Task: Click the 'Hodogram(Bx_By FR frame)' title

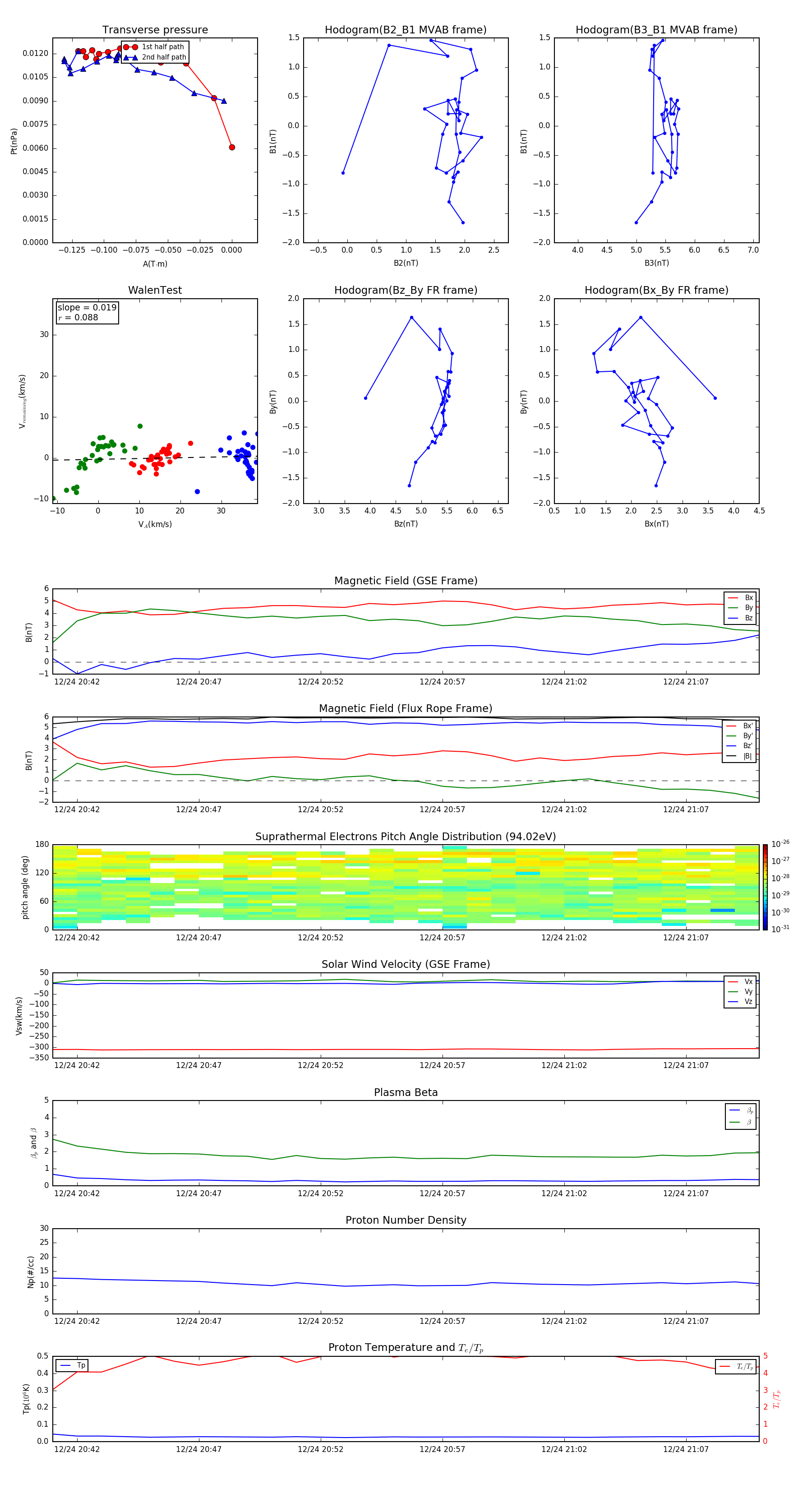Action: (656, 290)
